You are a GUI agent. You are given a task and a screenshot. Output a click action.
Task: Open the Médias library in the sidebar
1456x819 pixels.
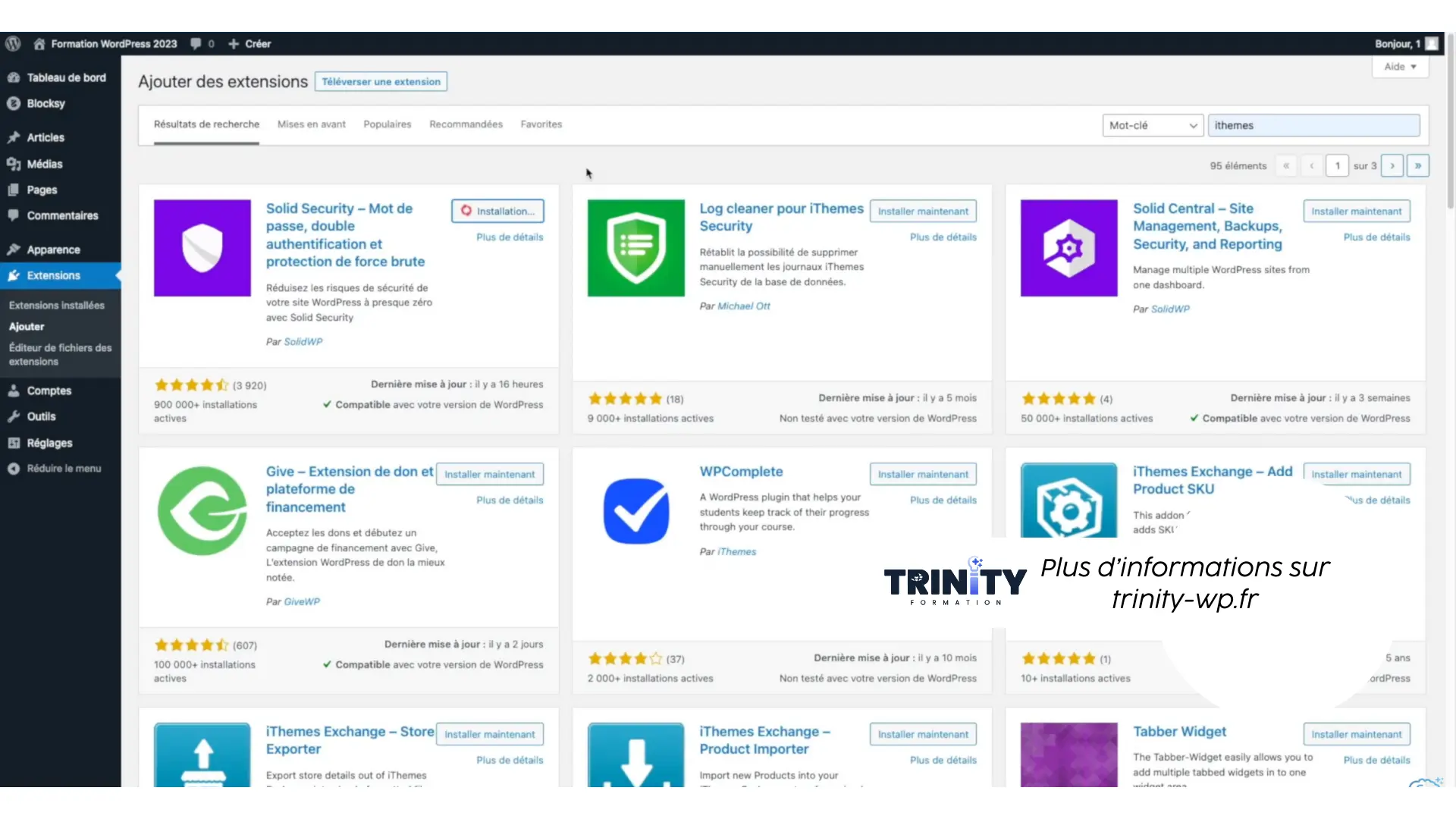coord(45,164)
